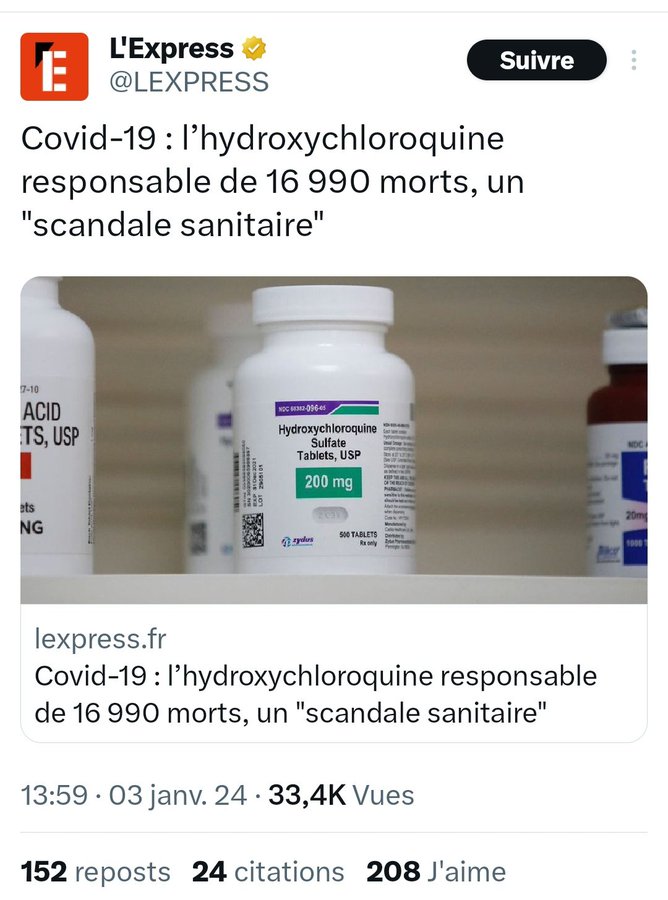Open the L'Express display name
This screenshot has height=900, width=668.
(171, 48)
